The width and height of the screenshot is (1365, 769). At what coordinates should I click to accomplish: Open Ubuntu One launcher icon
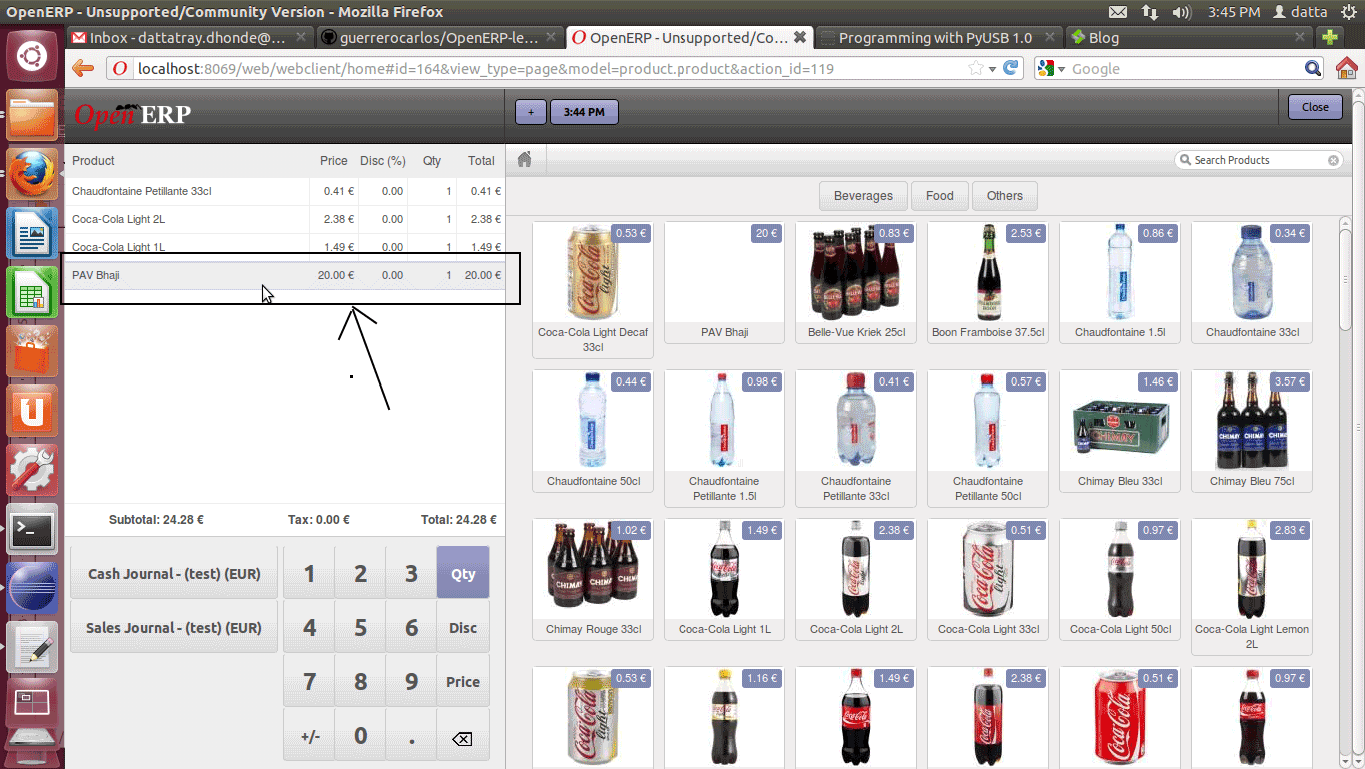pos(33,411)
